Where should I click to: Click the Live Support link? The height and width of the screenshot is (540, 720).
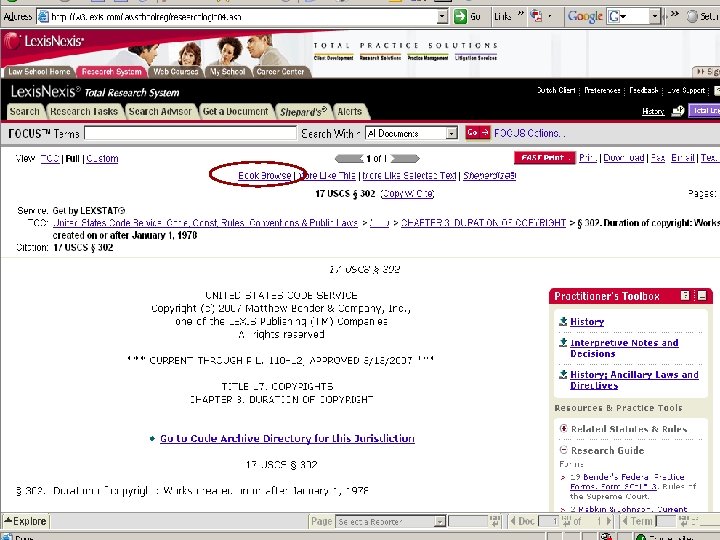(x=686, y=90)
